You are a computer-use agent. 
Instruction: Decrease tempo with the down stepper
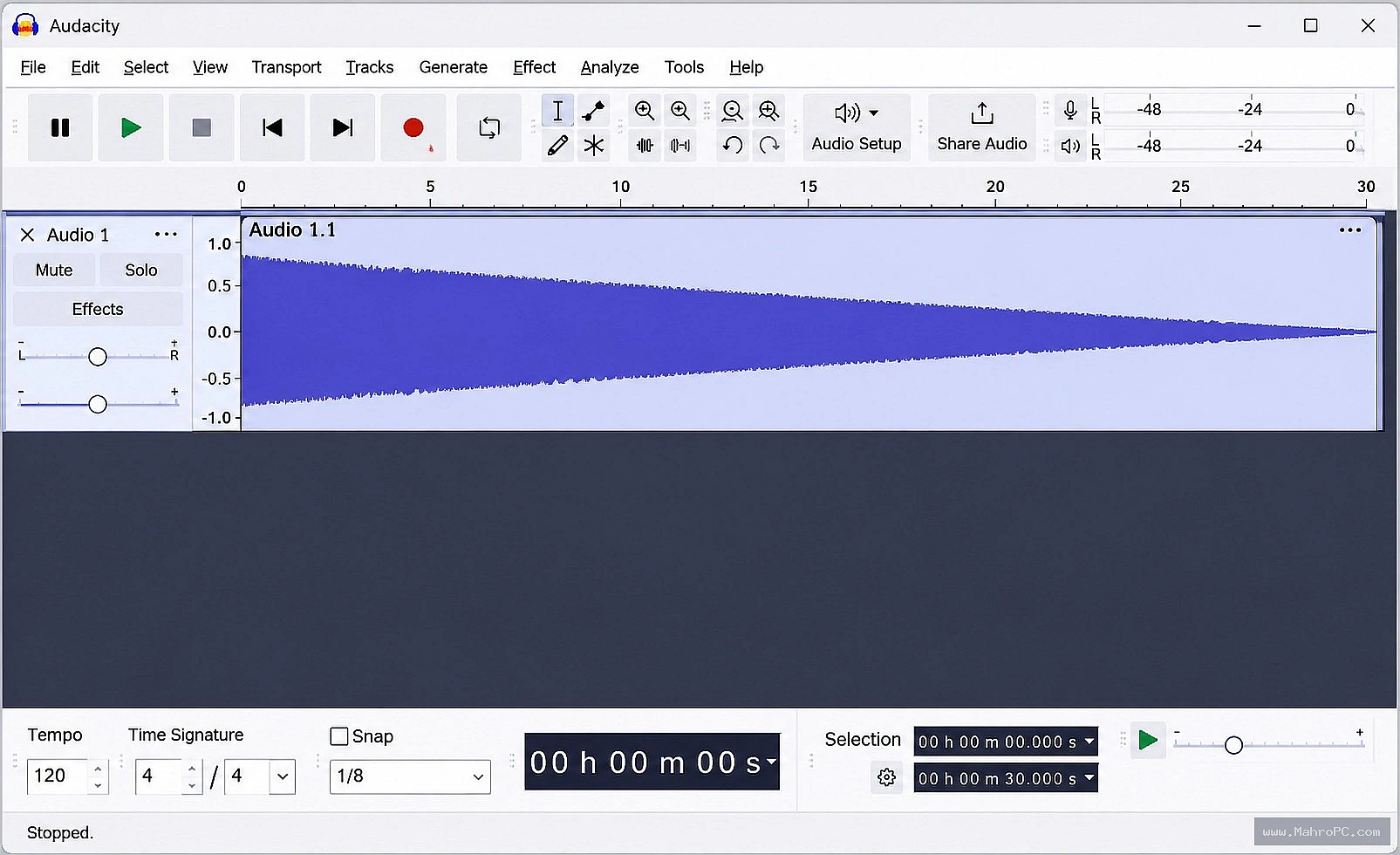(x=98, y=785)
